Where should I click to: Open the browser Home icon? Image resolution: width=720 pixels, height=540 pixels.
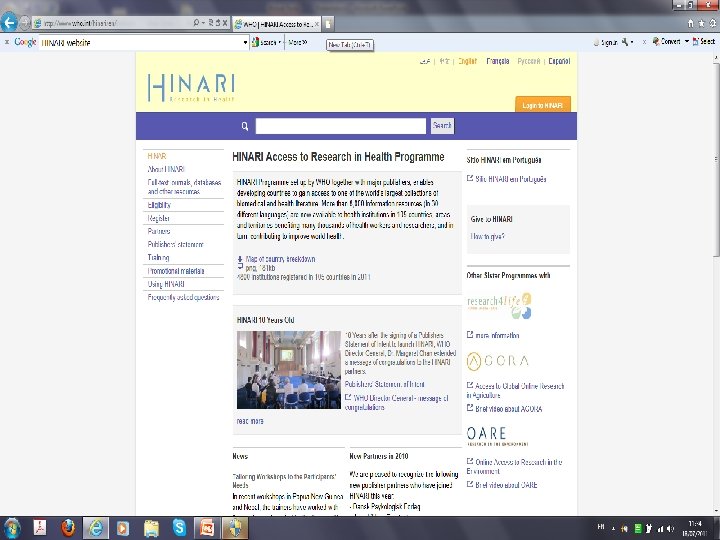(690, 23)
